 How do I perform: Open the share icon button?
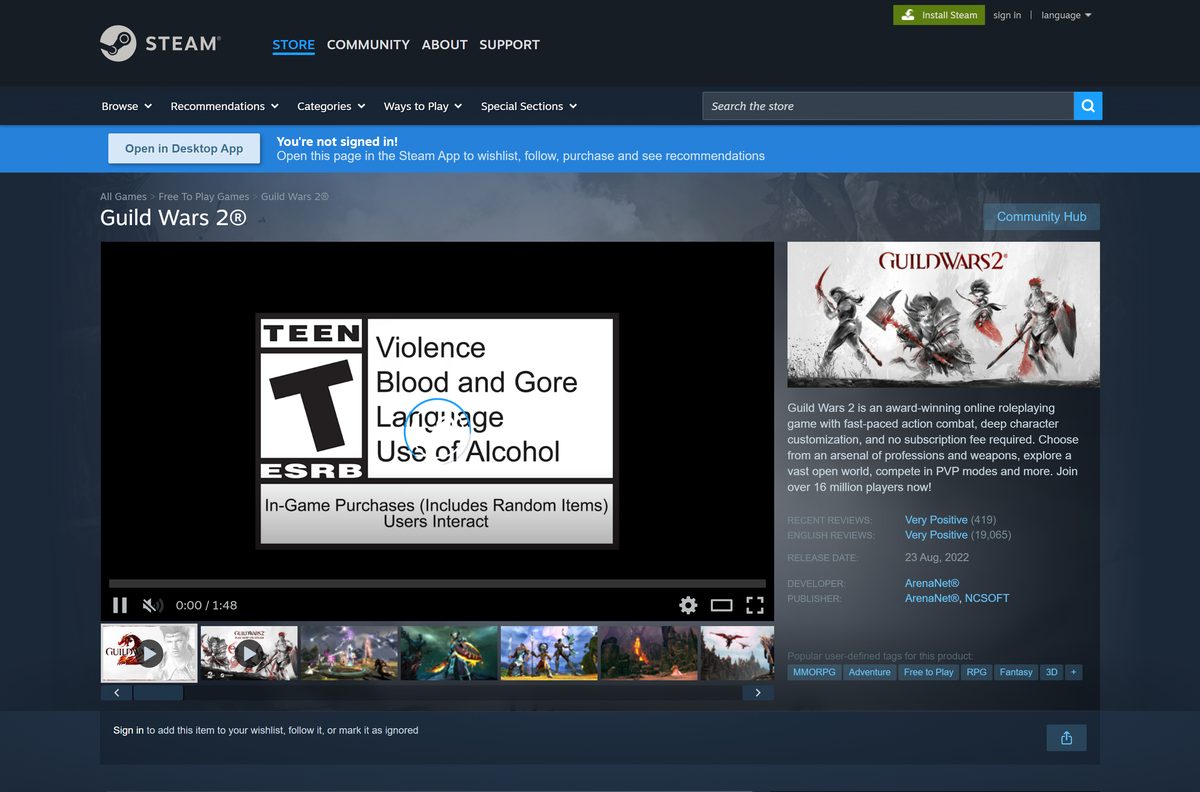tap(1066, 738)
